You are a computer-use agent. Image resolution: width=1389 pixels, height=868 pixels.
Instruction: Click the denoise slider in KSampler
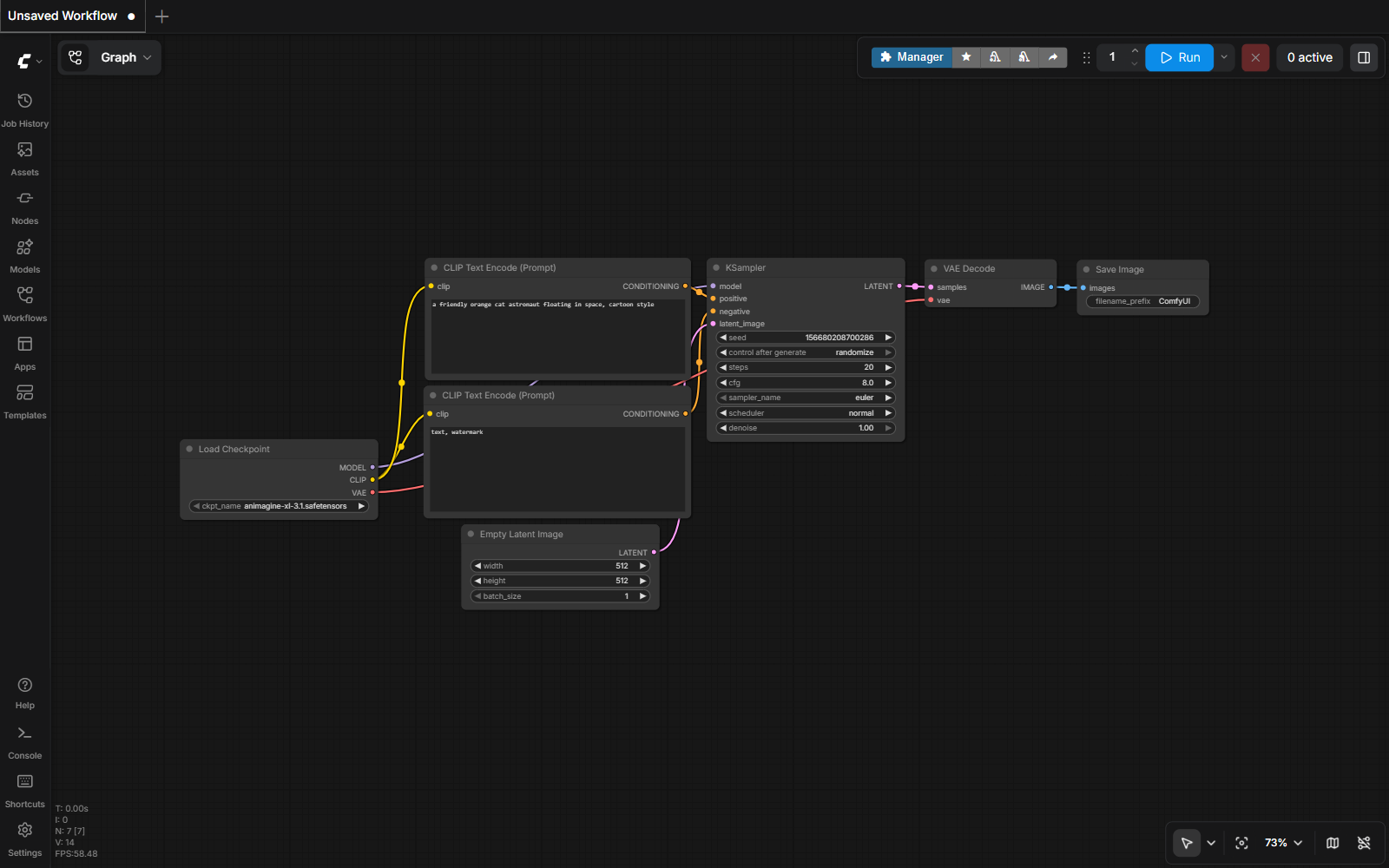pos(806,428)
